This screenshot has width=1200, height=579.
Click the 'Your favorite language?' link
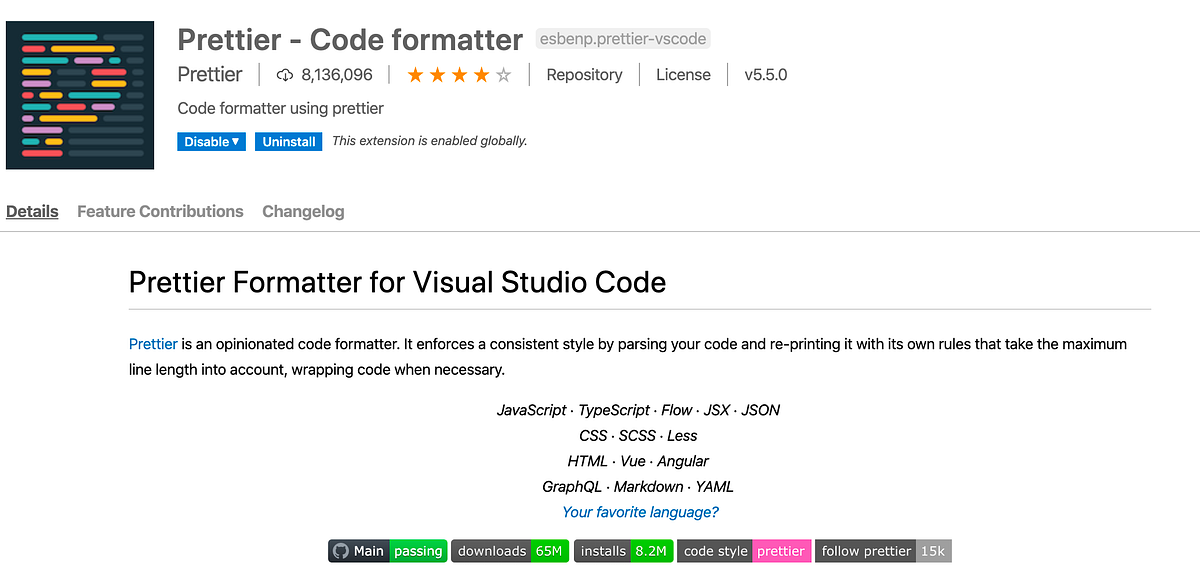[x=640, y=512]
